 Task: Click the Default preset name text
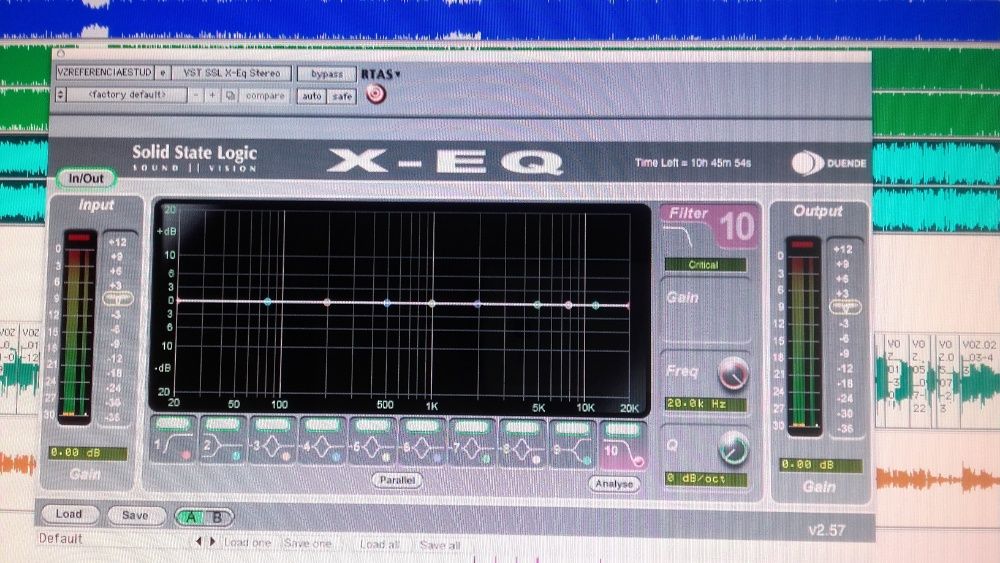tap(61, 539)
